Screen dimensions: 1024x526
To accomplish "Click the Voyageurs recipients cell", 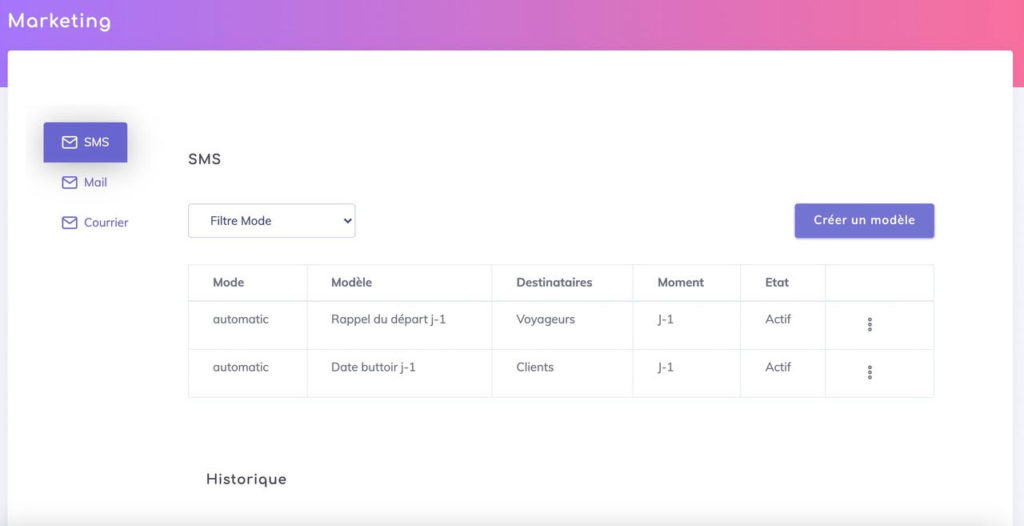I will click(x=545, y=320).
